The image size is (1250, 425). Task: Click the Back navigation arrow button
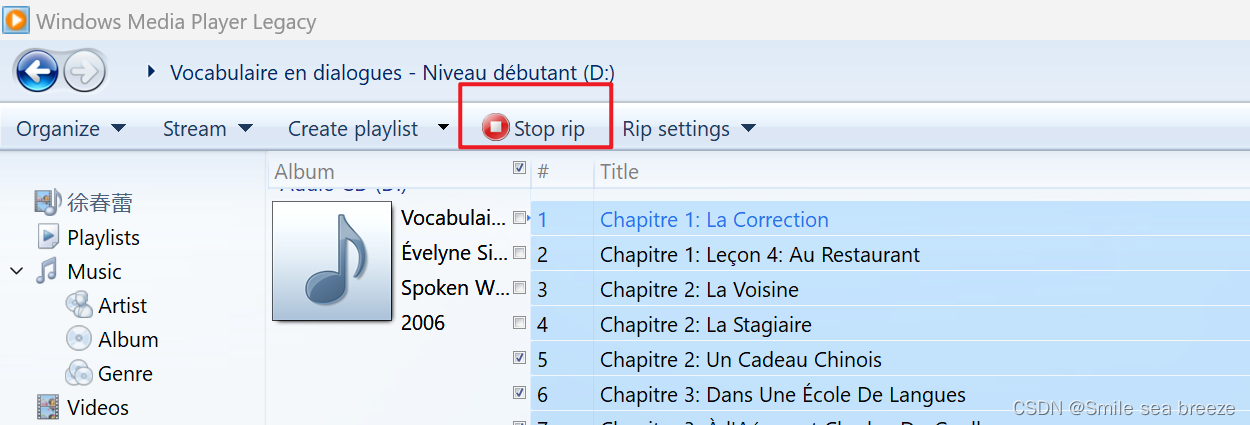click(x=38, y=72)
